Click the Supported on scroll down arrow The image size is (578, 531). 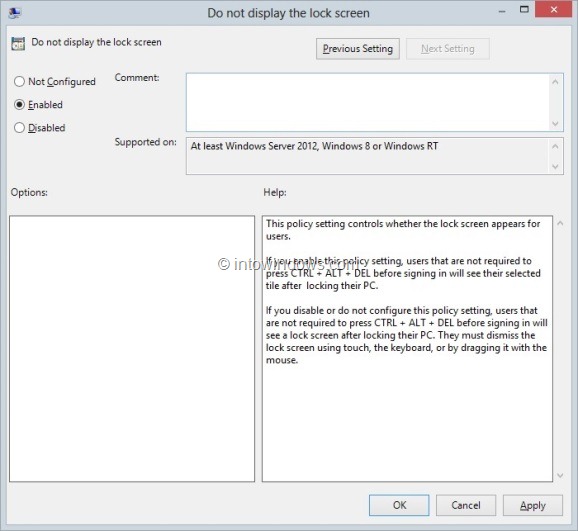click(x=556, y=167)
